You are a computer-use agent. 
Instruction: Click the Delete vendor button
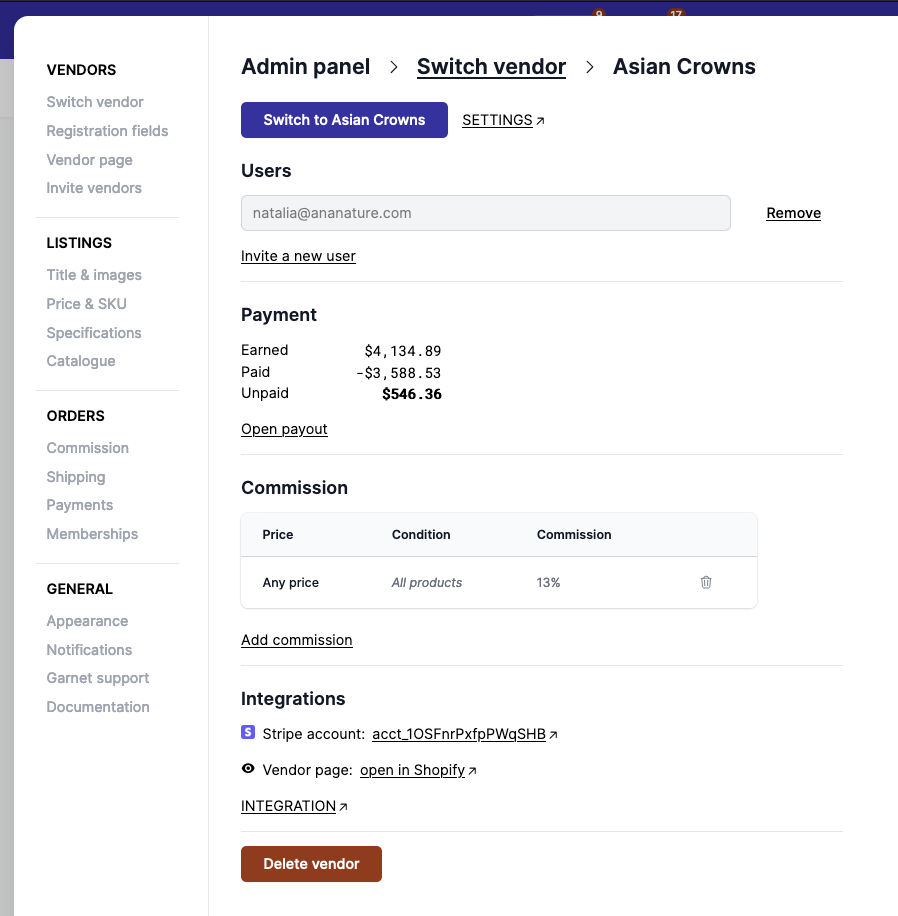(x=311, y=864)
